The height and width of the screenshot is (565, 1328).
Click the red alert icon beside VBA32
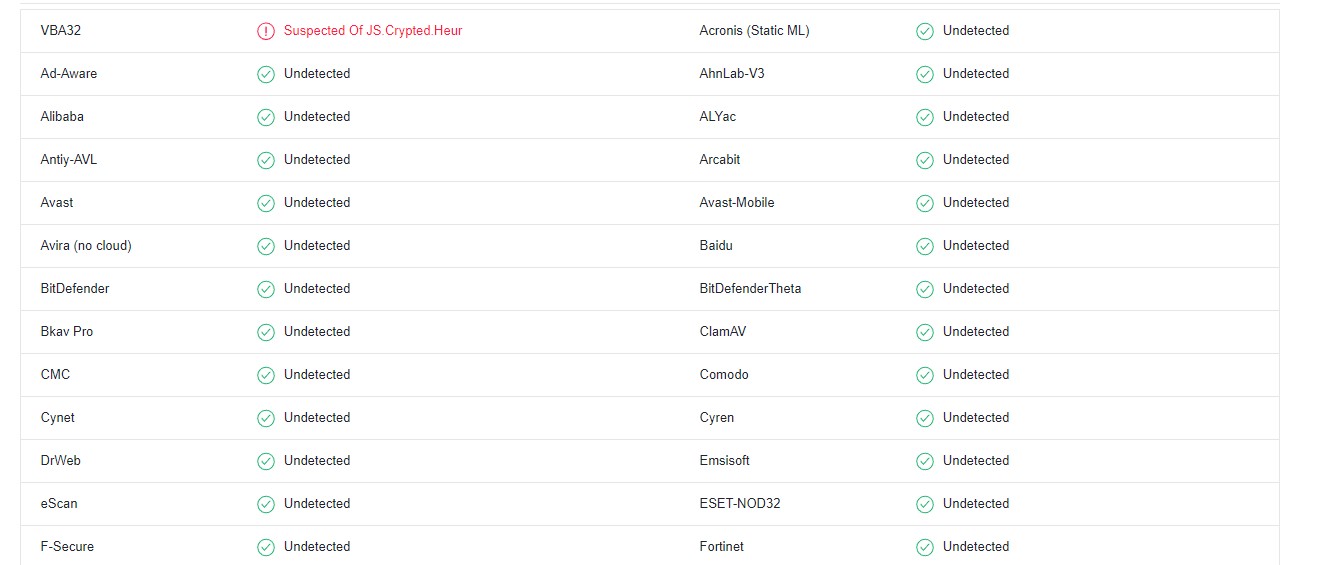tap(266, 31)
